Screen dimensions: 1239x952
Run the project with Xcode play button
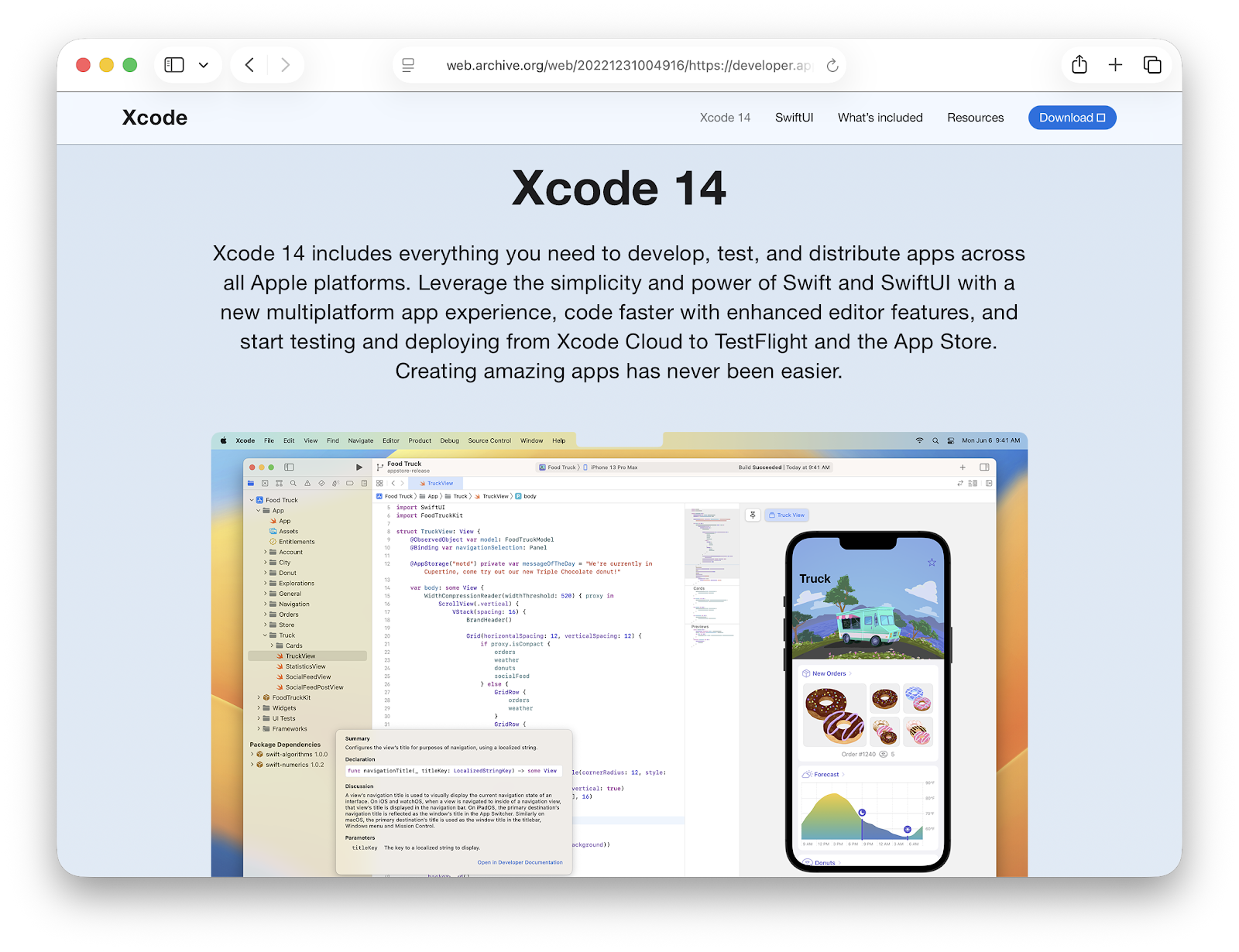359,467
